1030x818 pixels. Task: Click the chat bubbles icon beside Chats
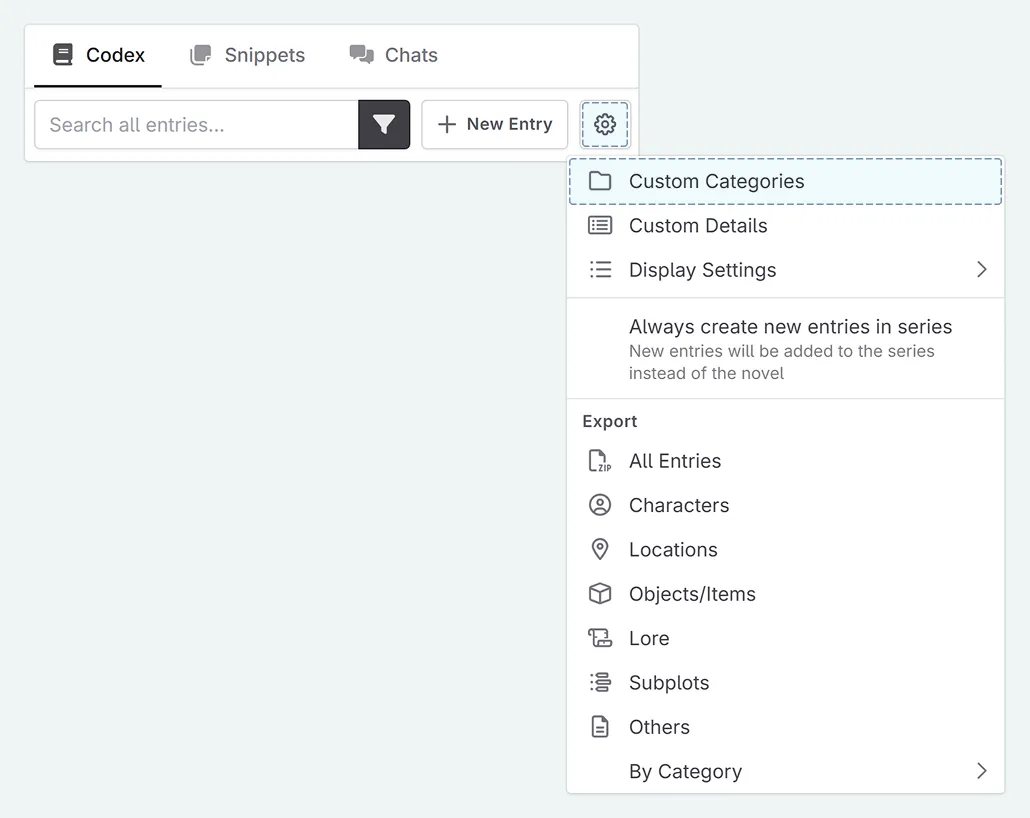(x=359, y=55)
